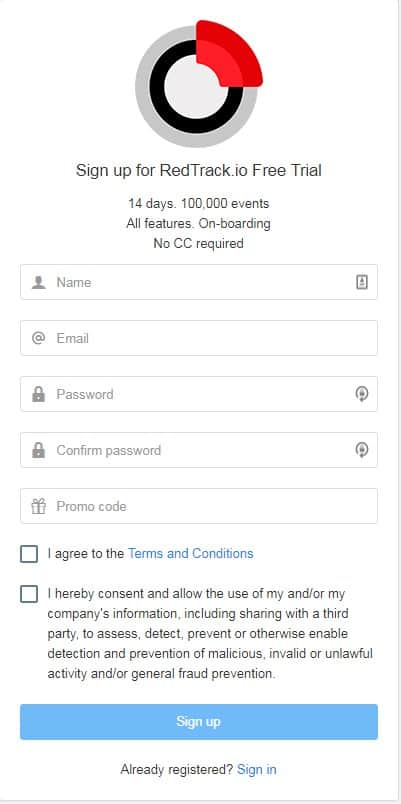The width and height of the screenshot is (401, 804).
Task: Click the password manager icon in Confirm password field
Action: [362, 450]
